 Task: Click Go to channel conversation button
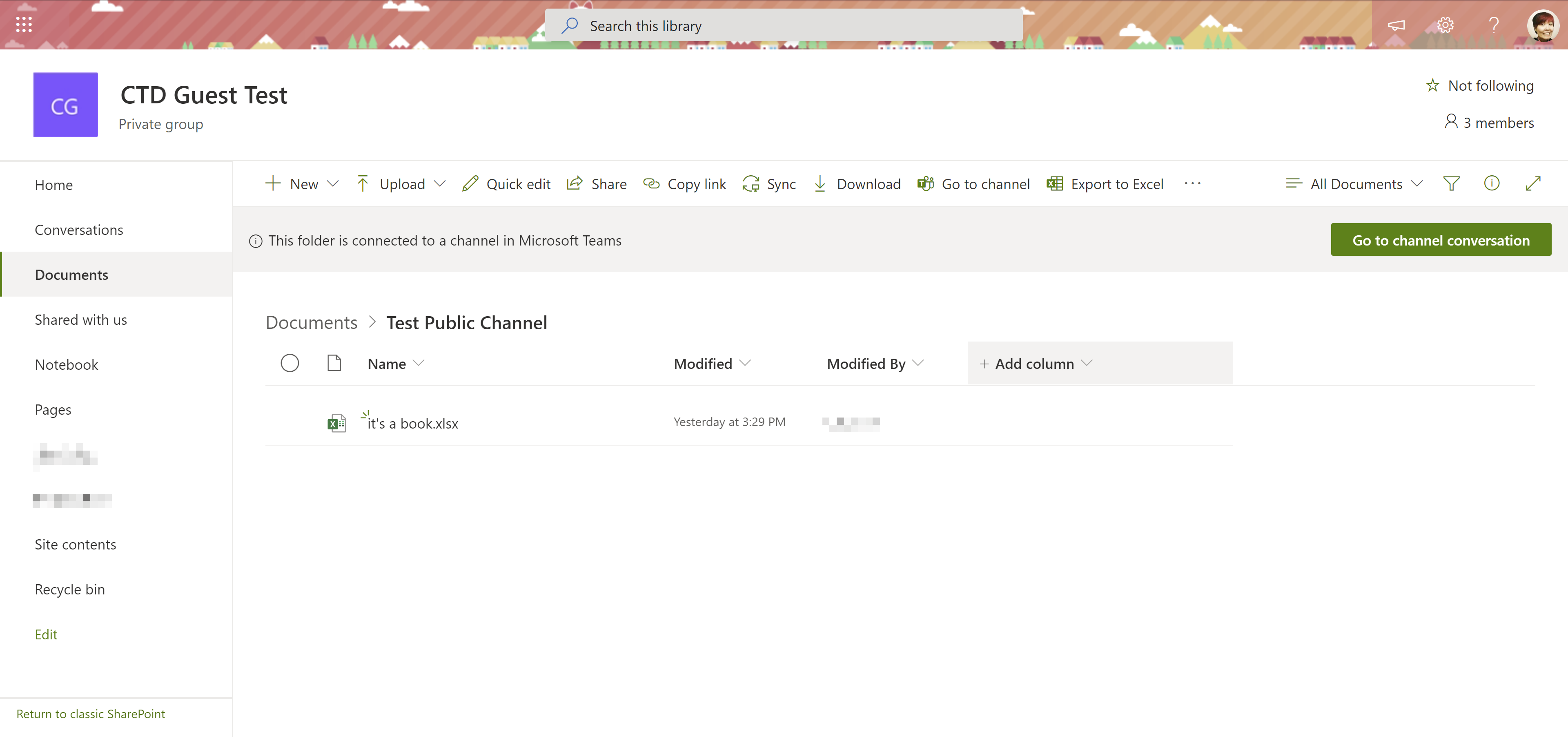click(x=1441, y=240)
